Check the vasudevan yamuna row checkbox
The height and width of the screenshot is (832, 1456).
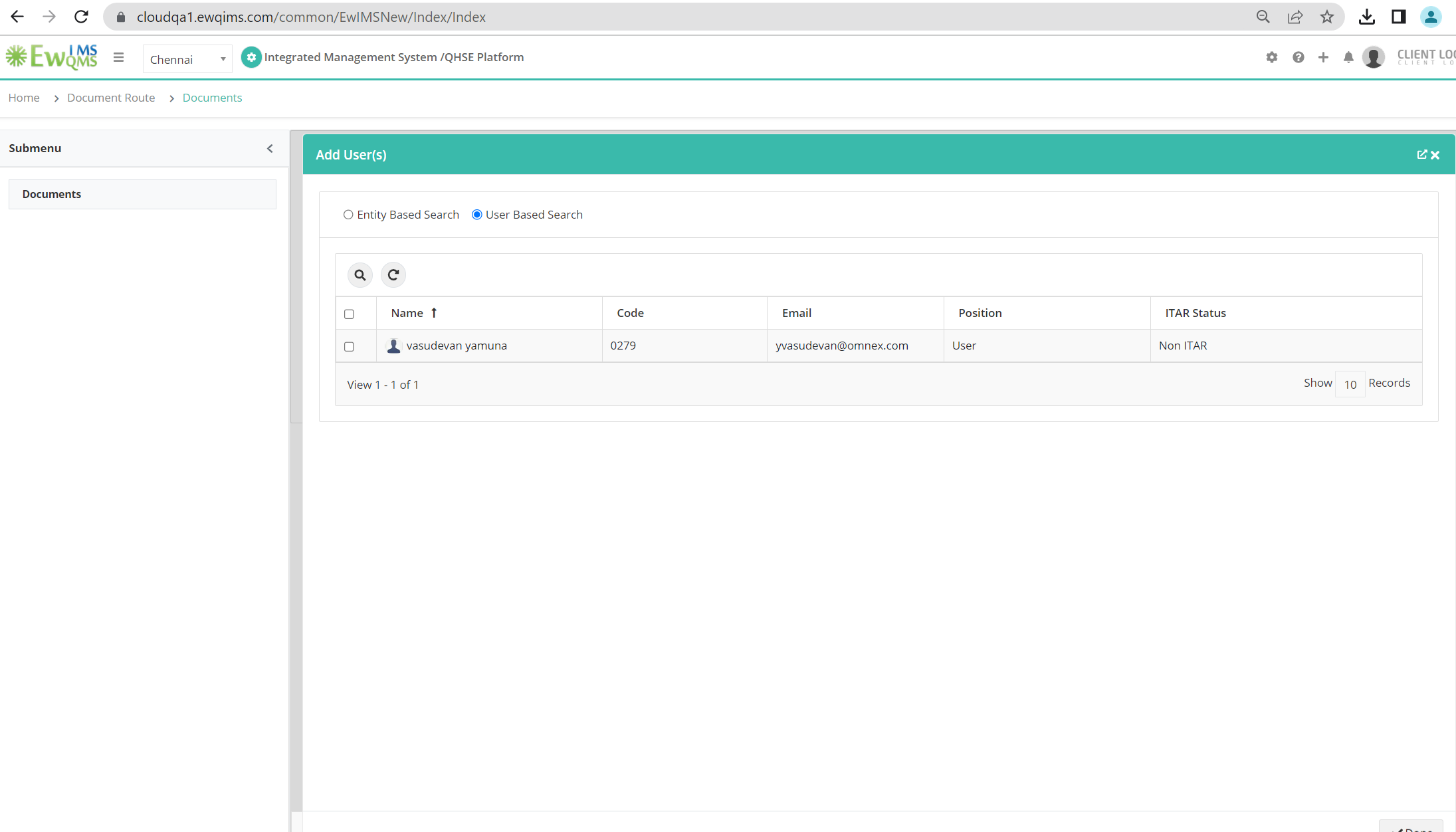coord(349,346)
